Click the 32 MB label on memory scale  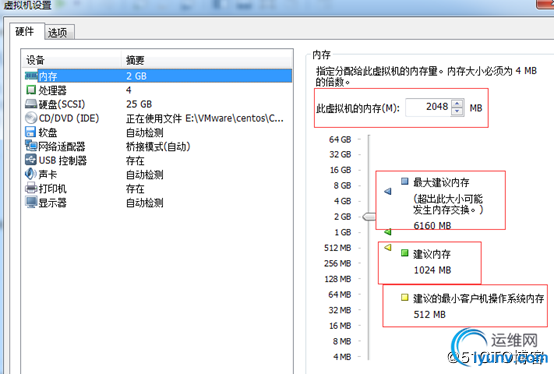pyautogui.click(x=340, y=310)
